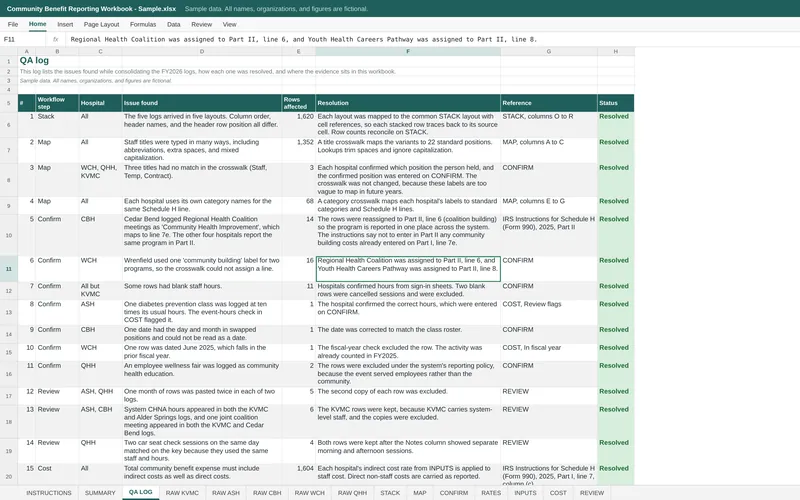
Task: Select hospital cell 'ASH, QHH'
Action: pyautogui.click(x=100, y=396)
